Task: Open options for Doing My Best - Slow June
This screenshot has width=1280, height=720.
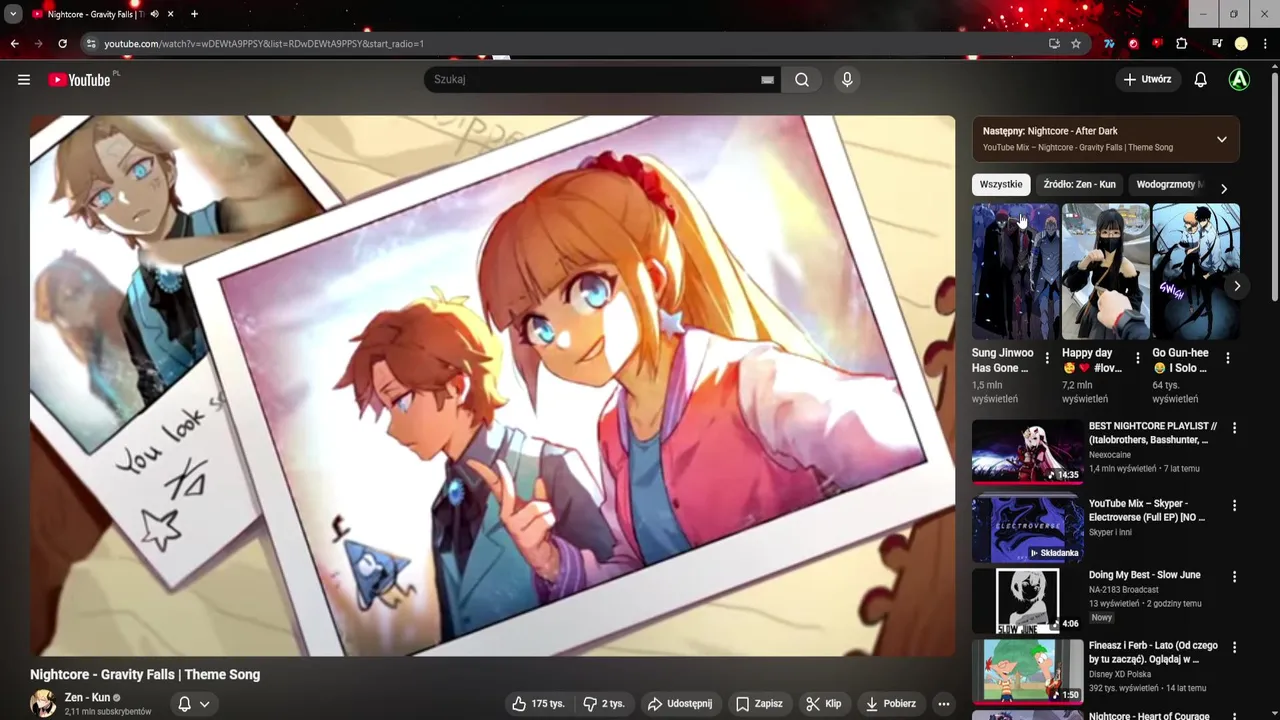Action: click(x=1234, y=577)
